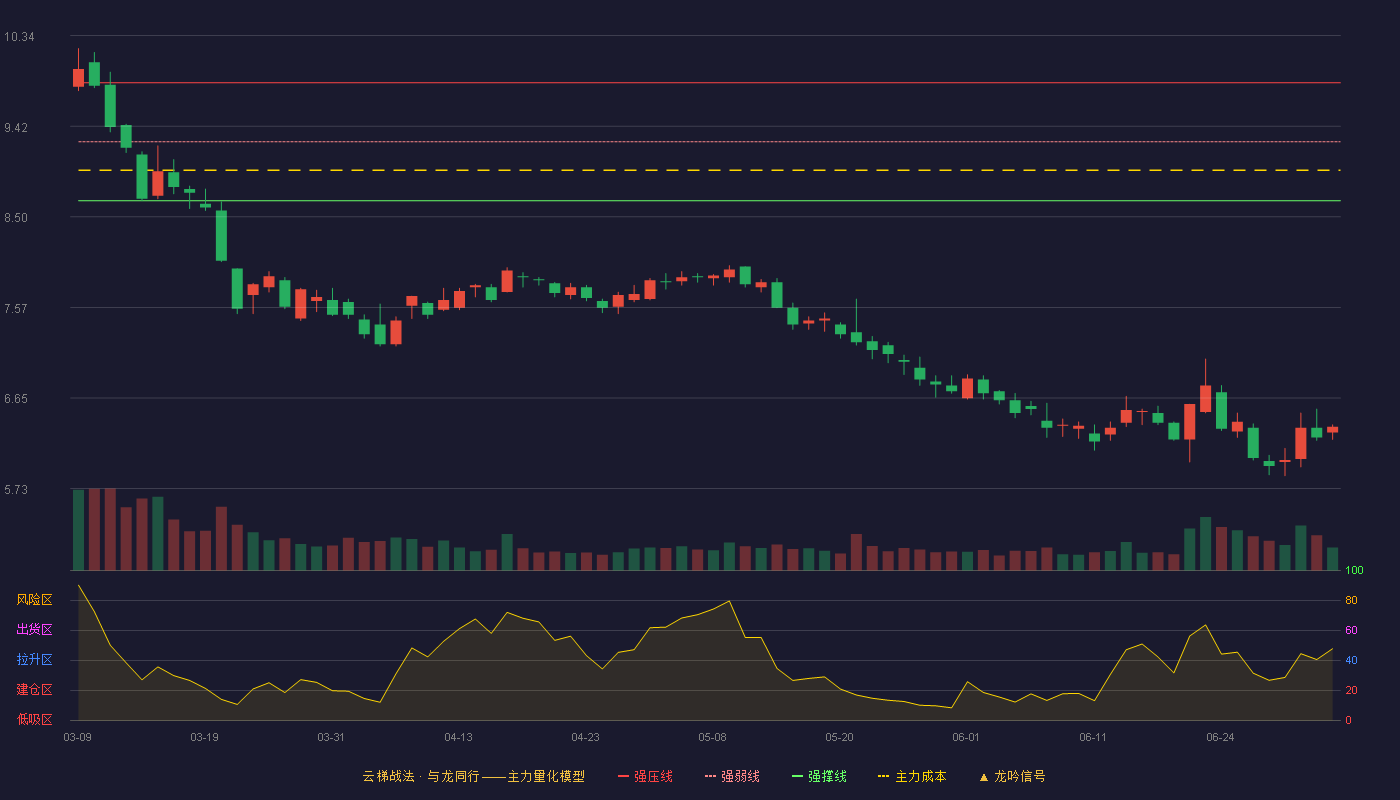The height and width of the screenshot is (800, 1400).
Task: Click the 7.57 price axis label
Action: click(16, 309)
